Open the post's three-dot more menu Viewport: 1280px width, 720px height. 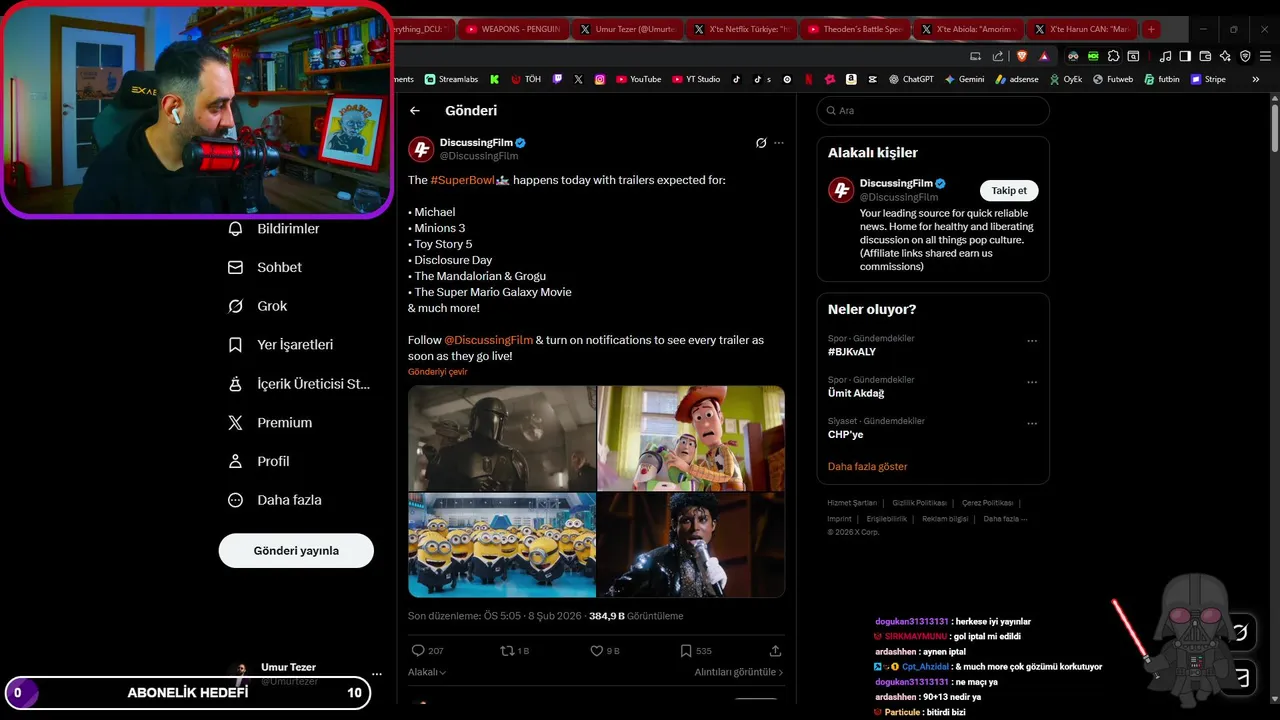tap(779, 143)
